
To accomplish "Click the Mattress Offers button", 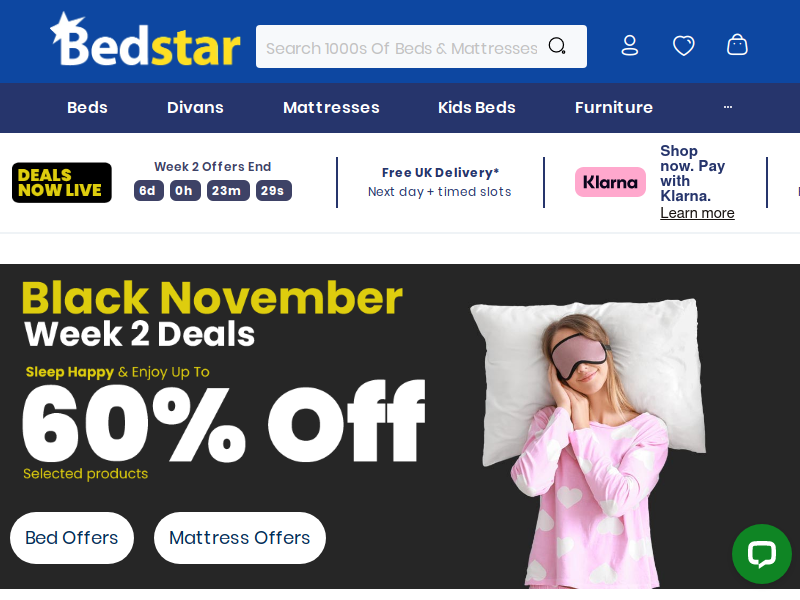I will coord(240,538).
